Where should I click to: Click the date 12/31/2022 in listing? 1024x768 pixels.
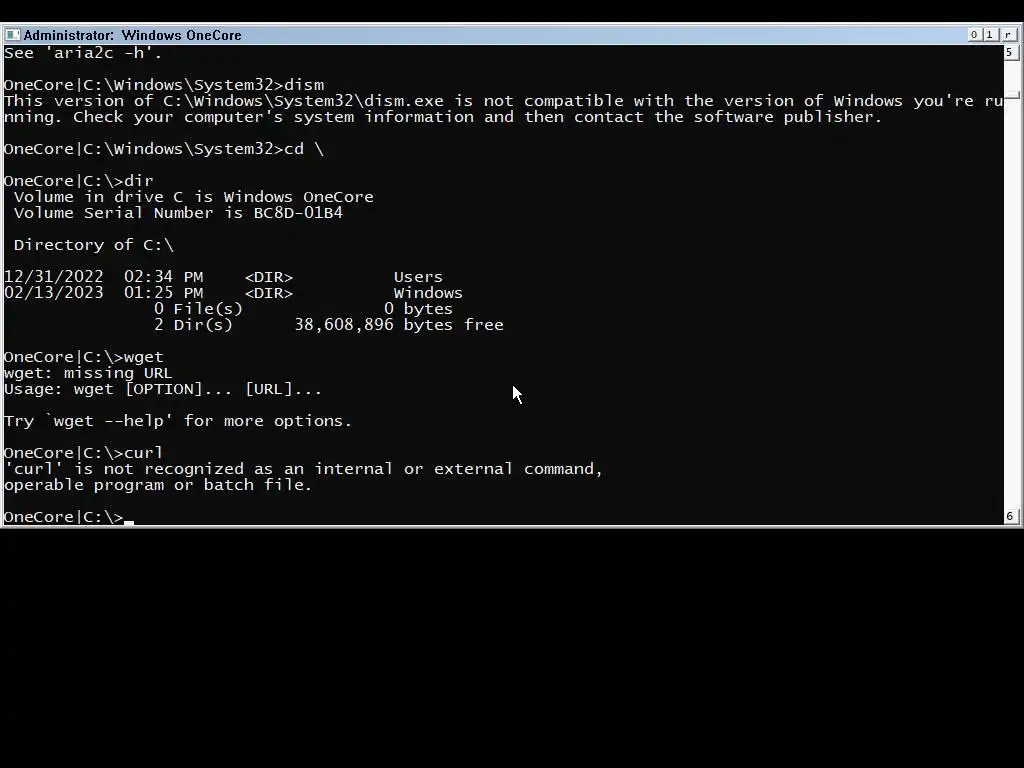point(54,277)
